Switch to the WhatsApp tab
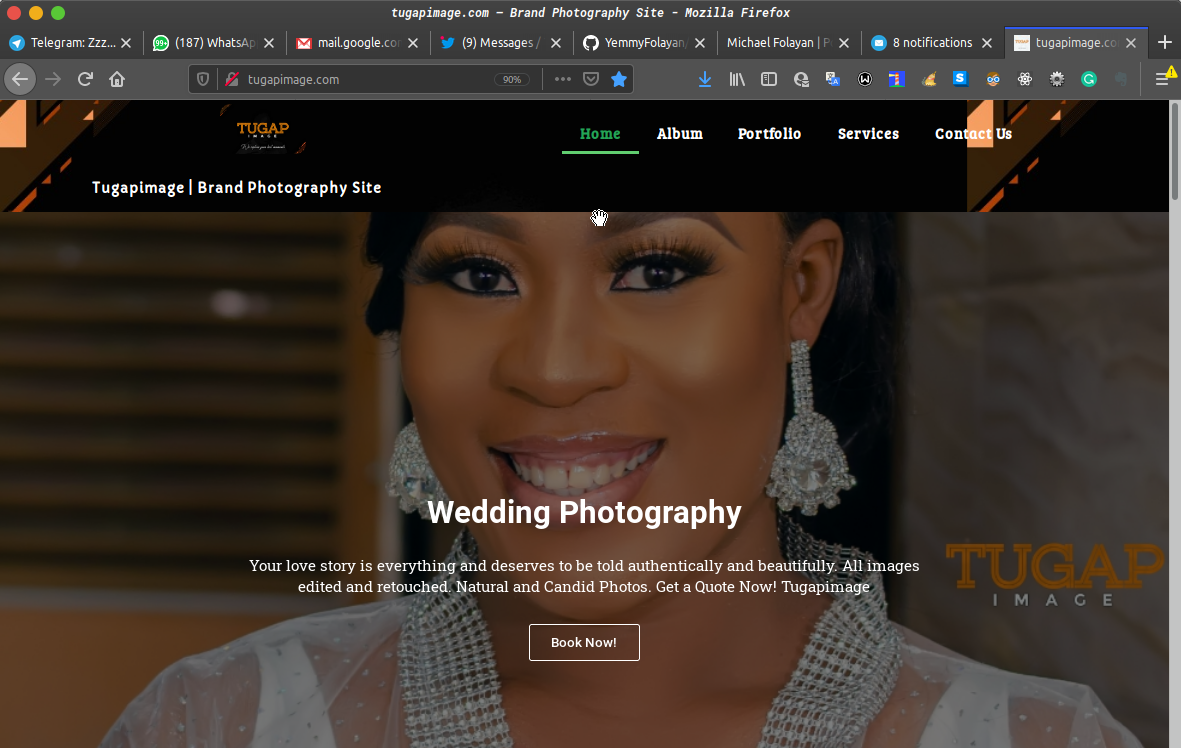Image resolution: width=1181 pixels, height=748 pixels. [206, 43]
